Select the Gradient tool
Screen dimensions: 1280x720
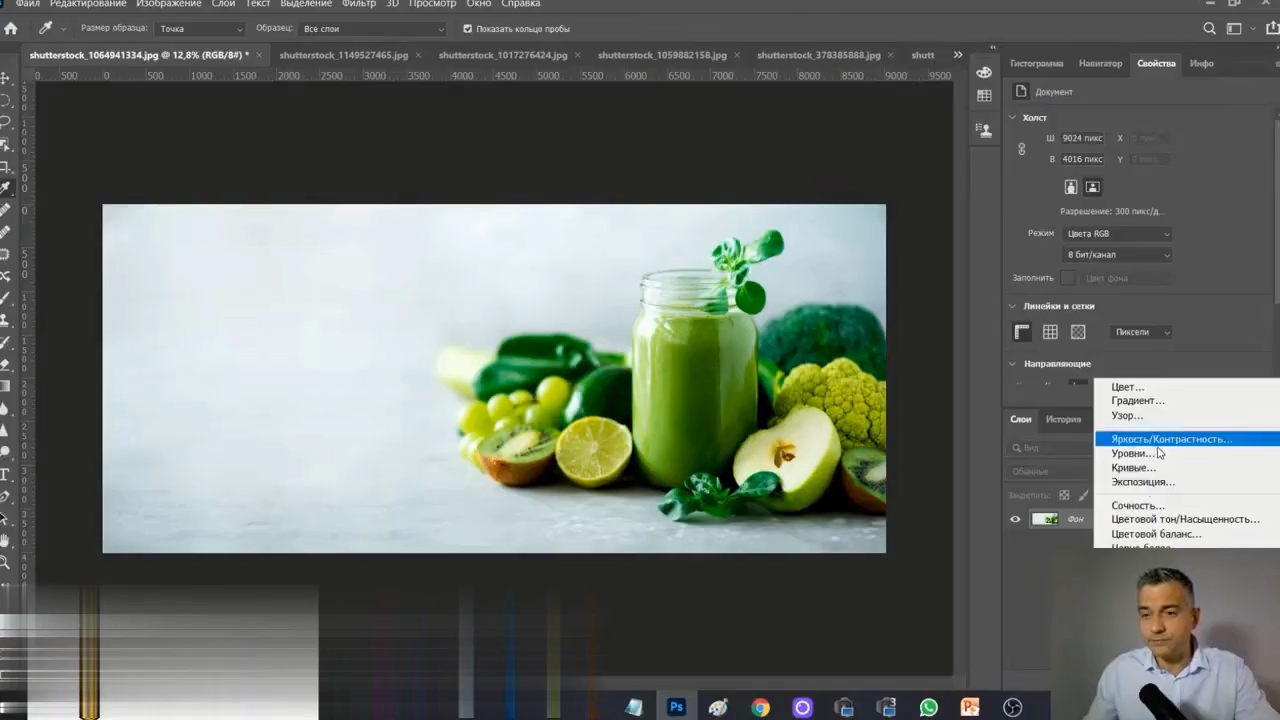click(x=5, y=386)
